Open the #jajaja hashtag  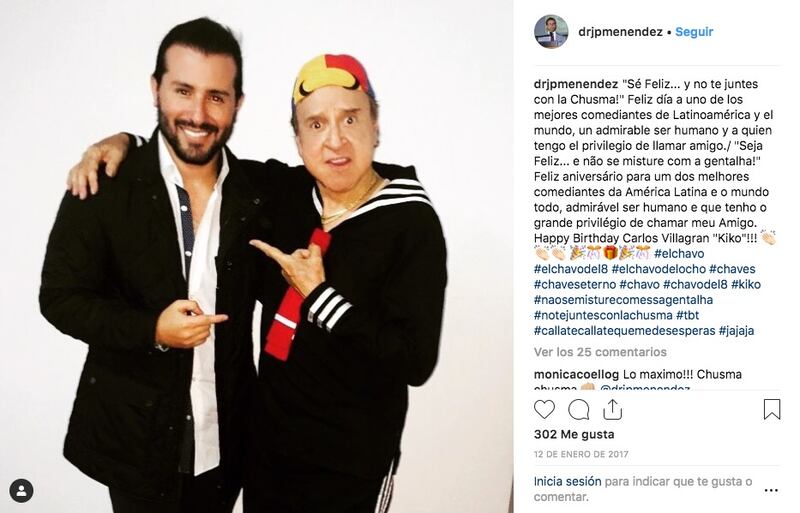click(x=736, y=330)
